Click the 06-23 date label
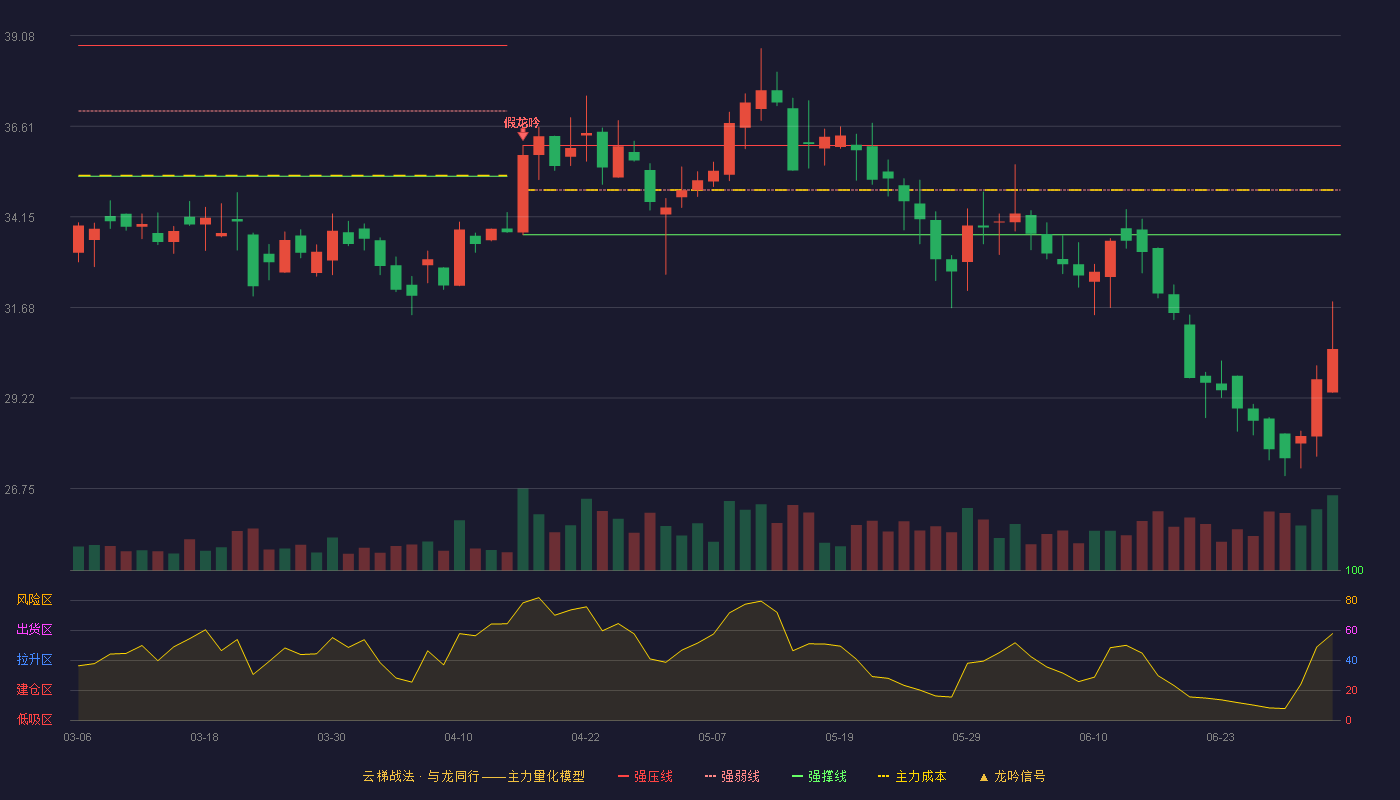The width and height of the screenshot is (1400, 800). click(1220, 737)
